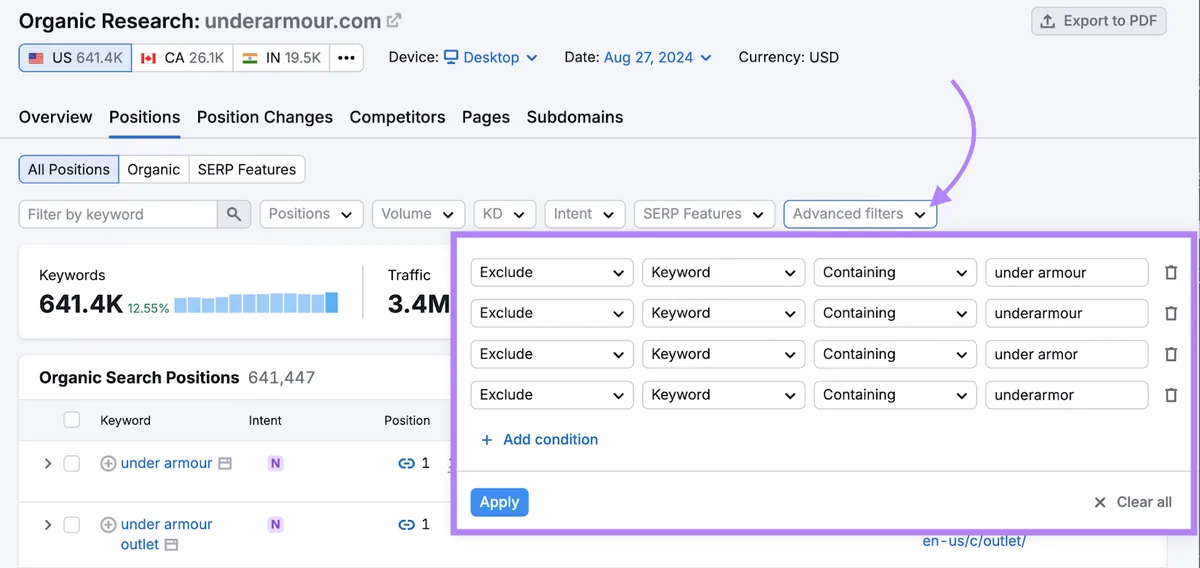Click the keyword filter search magnifier button
The height and width of the screenshot is (568, 1200).
click(x=234, y=214)
